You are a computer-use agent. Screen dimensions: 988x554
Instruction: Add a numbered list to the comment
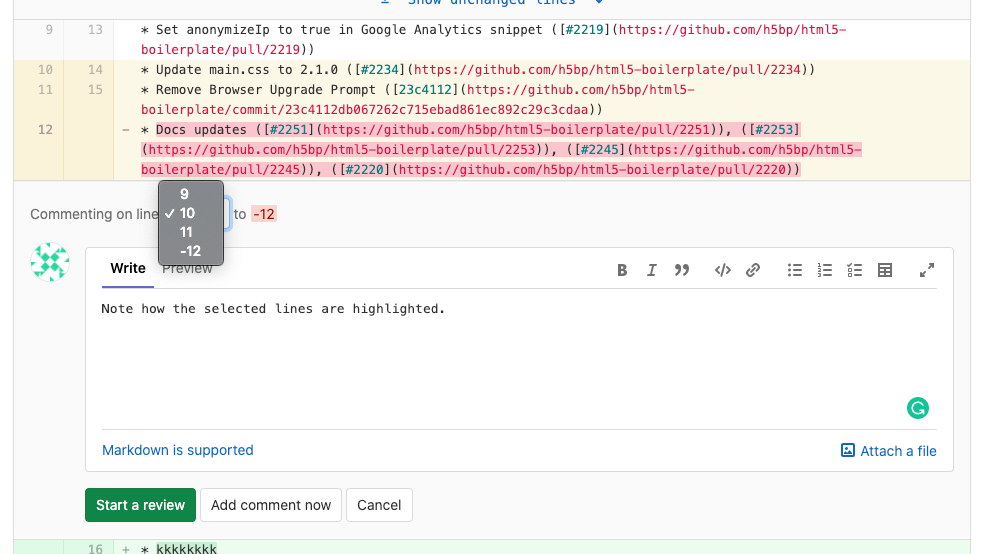click(x=825, y=270)
